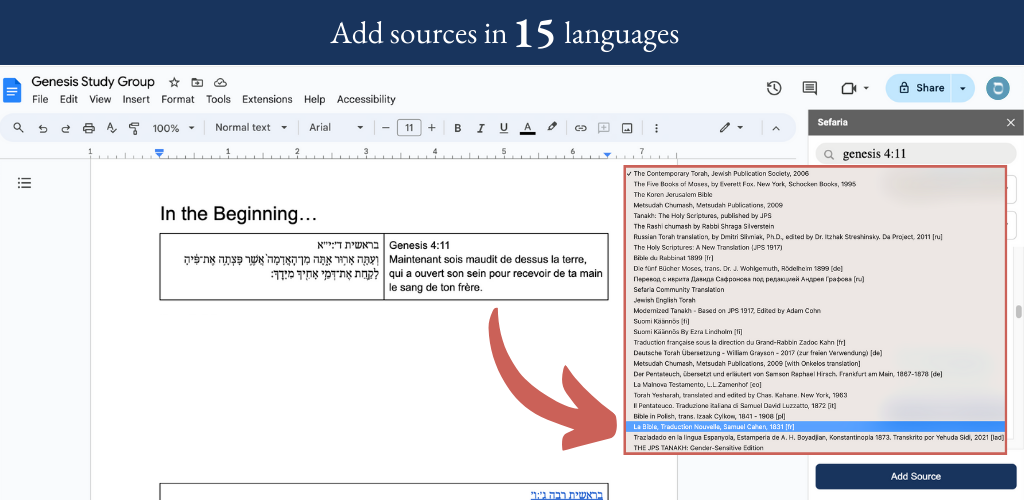The image size is (1024, 500).
Task: Click the move-to-folder icon beside title
Action: click(197, 82)
